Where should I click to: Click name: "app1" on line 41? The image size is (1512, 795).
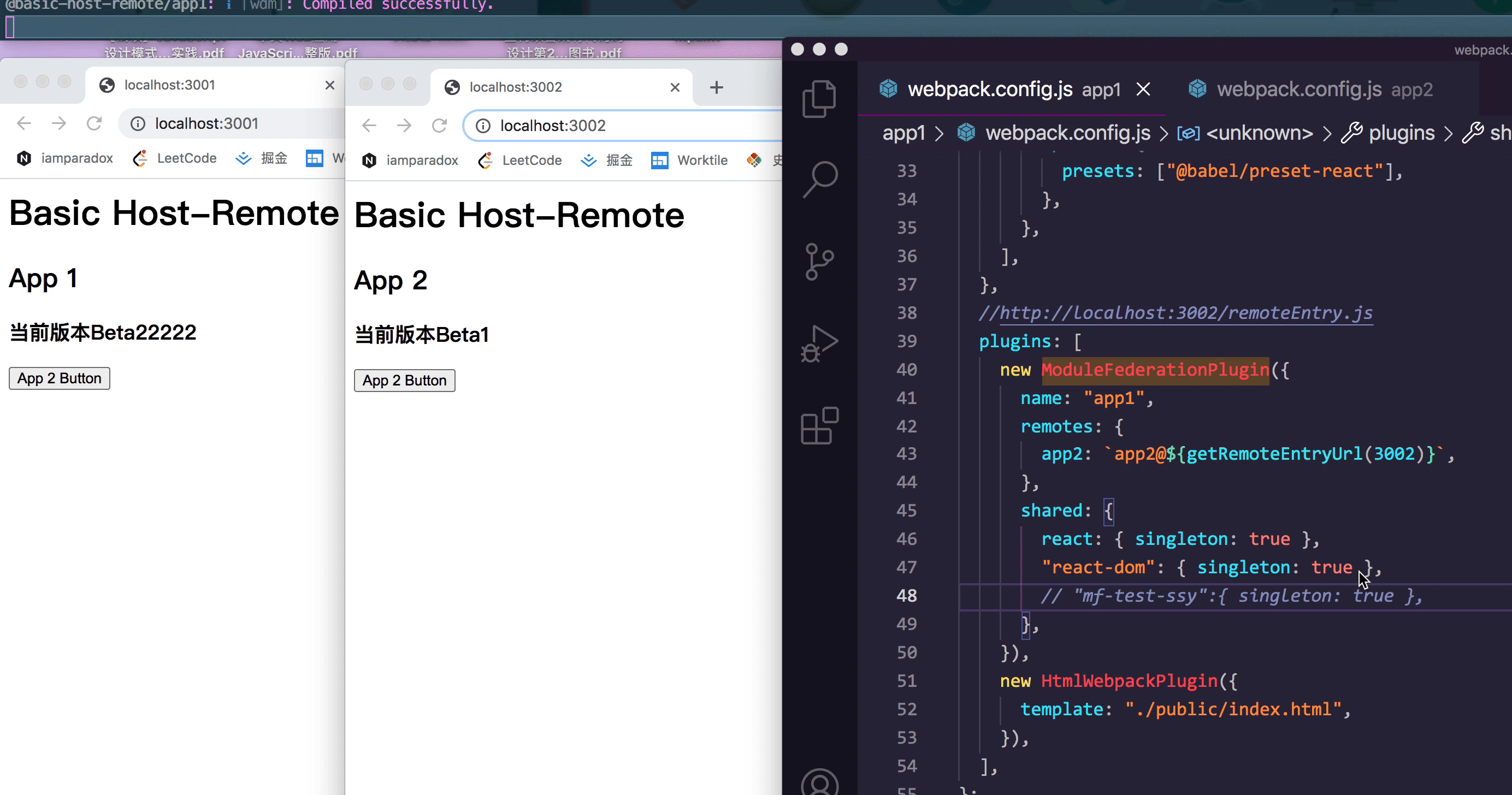[1083, 398]
